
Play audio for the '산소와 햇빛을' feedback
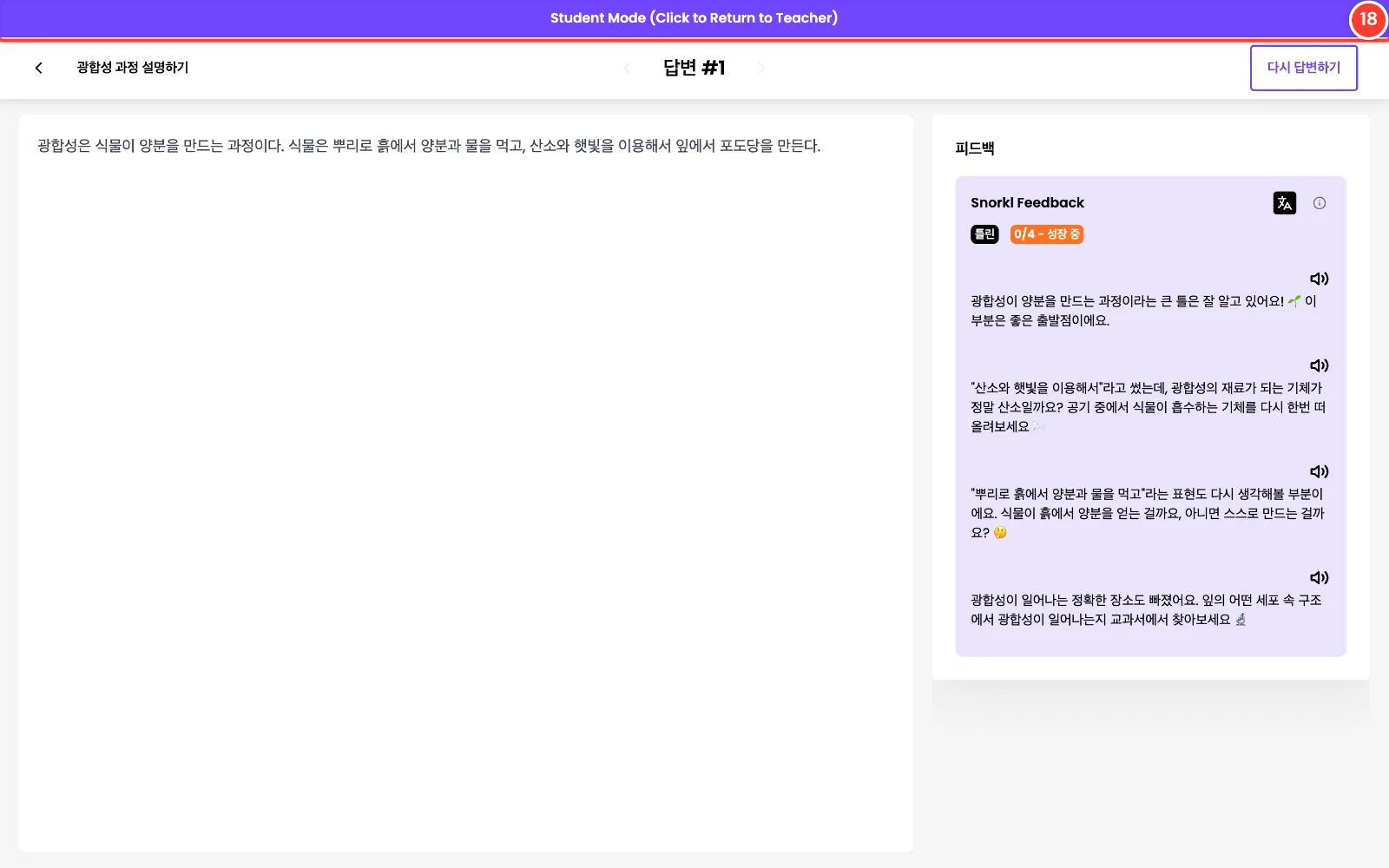point(1319,365)
